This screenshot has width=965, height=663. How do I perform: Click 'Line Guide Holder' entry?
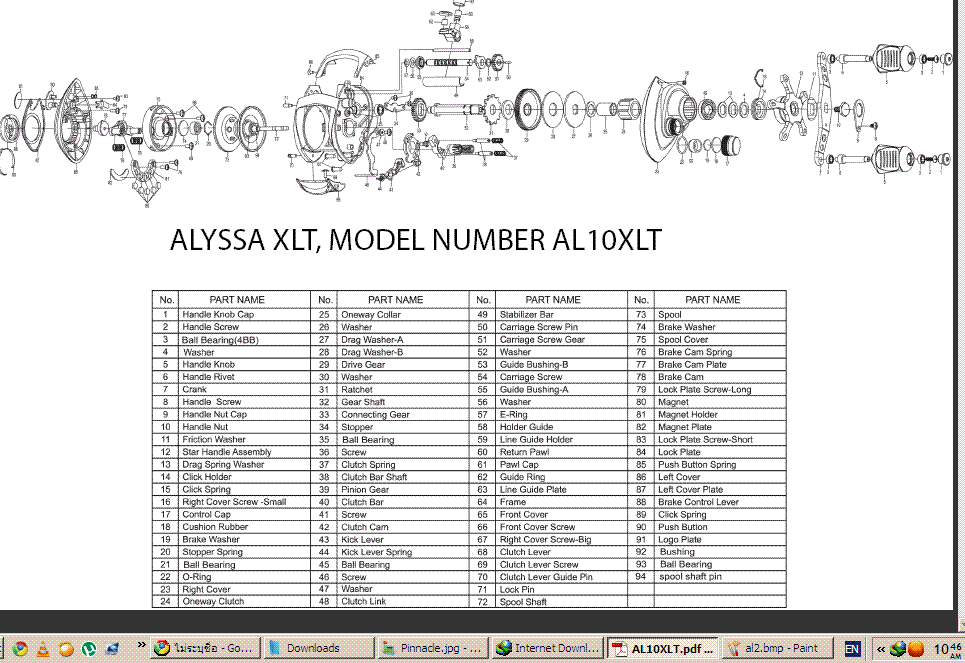pyautogui.click(x=536, y=440)
